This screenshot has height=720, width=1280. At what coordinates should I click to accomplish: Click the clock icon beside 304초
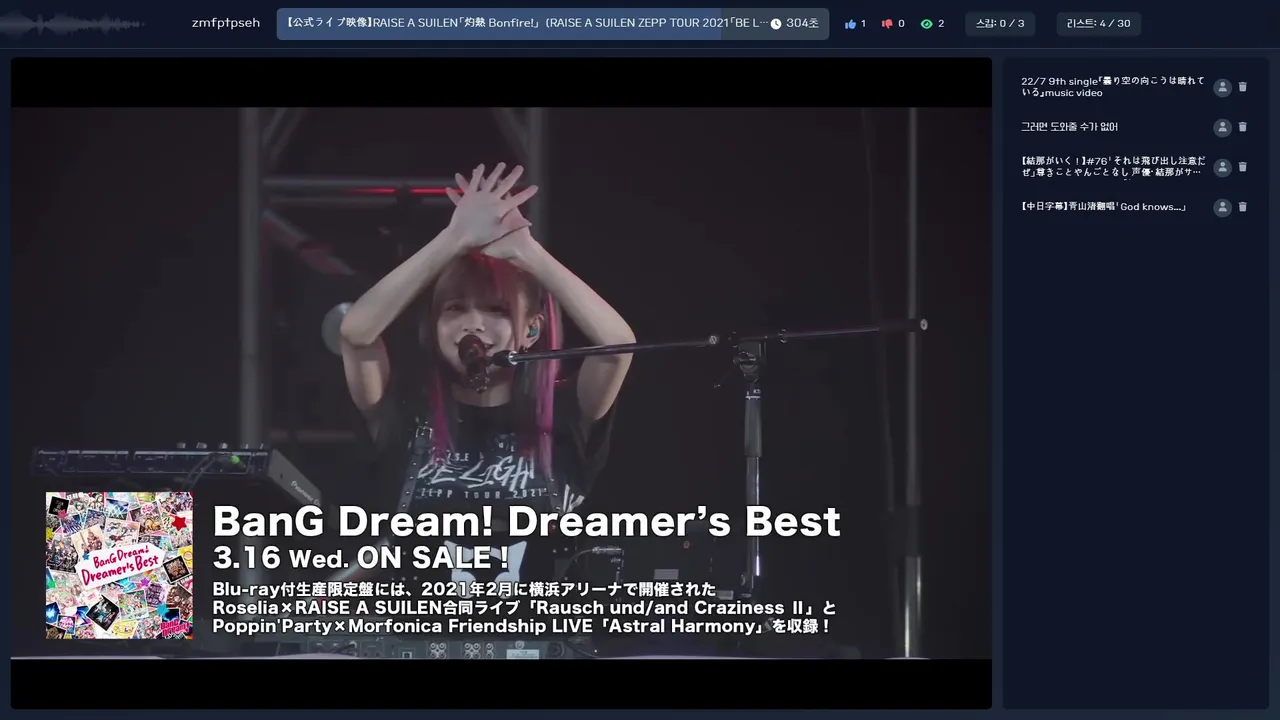tap(776, 24)
